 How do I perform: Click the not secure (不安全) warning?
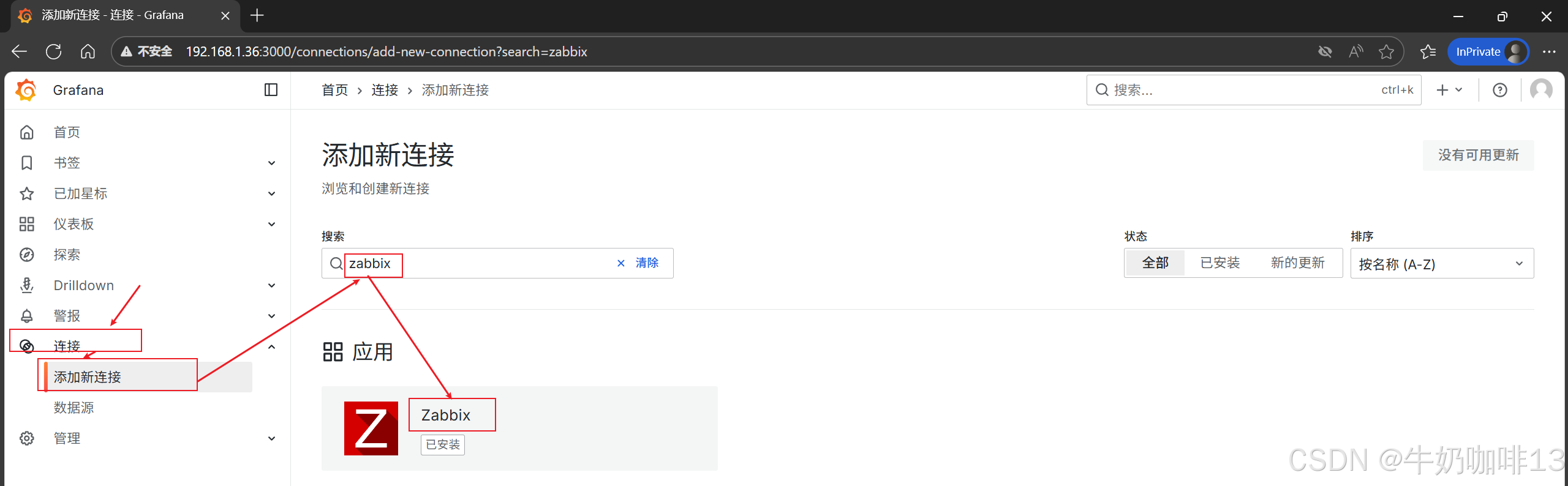pyautogui.click(x=147, y=51)
